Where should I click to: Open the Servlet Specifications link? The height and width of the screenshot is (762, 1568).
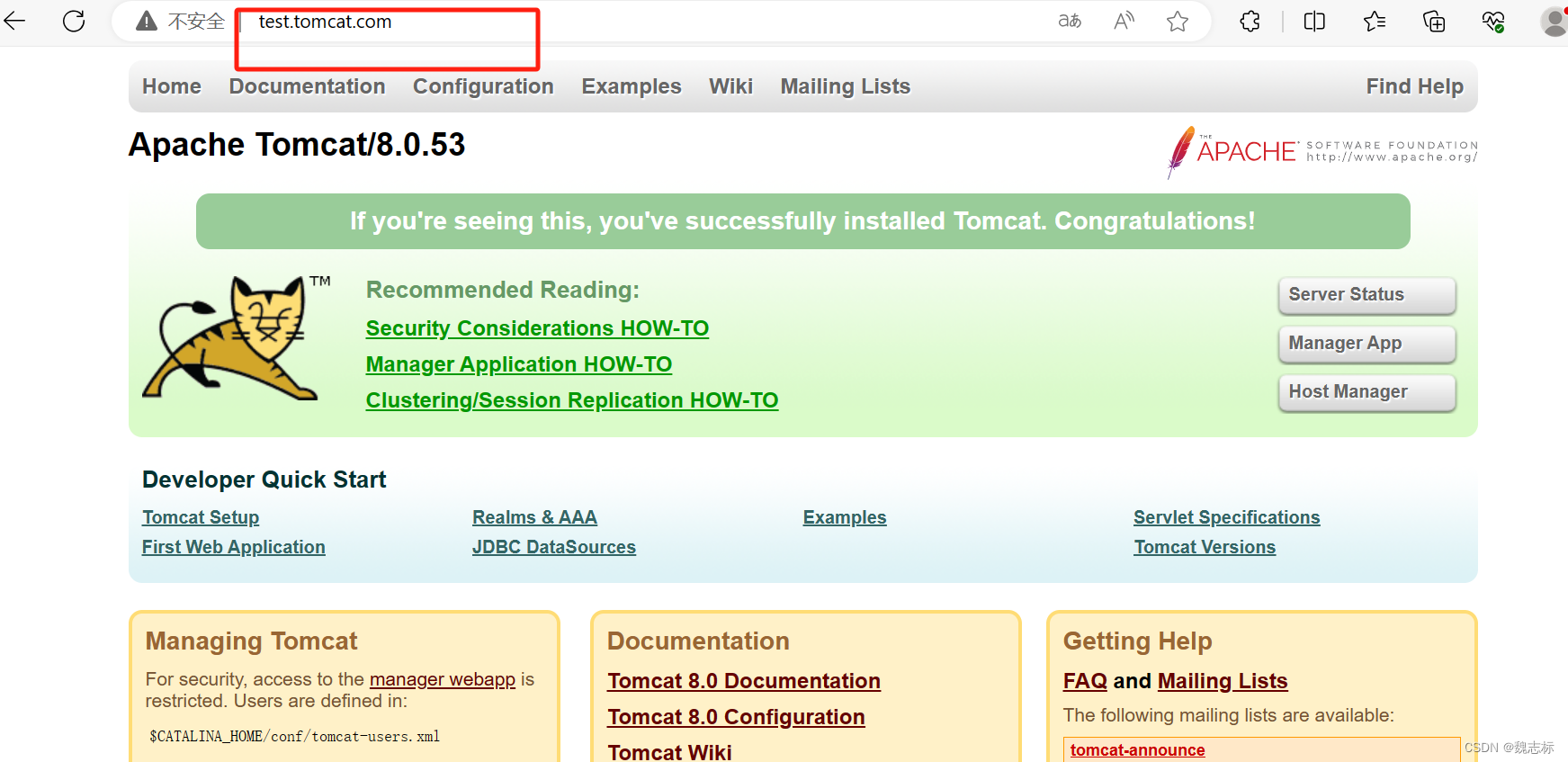[x=1227, y=517]
